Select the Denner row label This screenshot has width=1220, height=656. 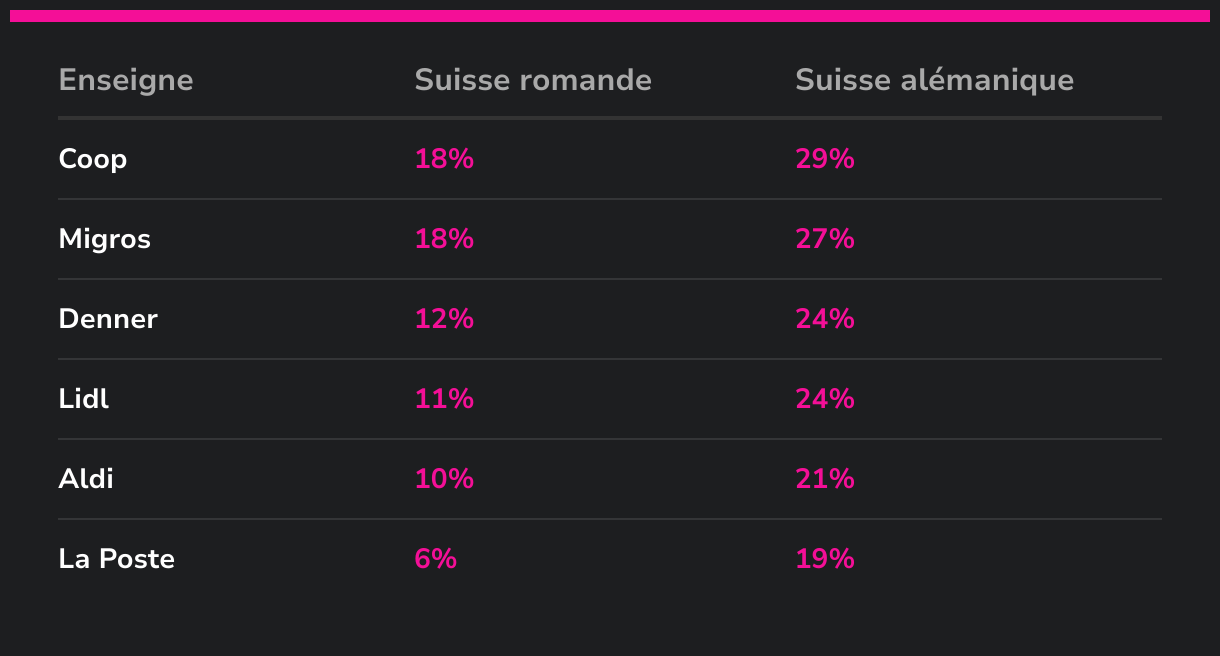click(x=108, y=319)
